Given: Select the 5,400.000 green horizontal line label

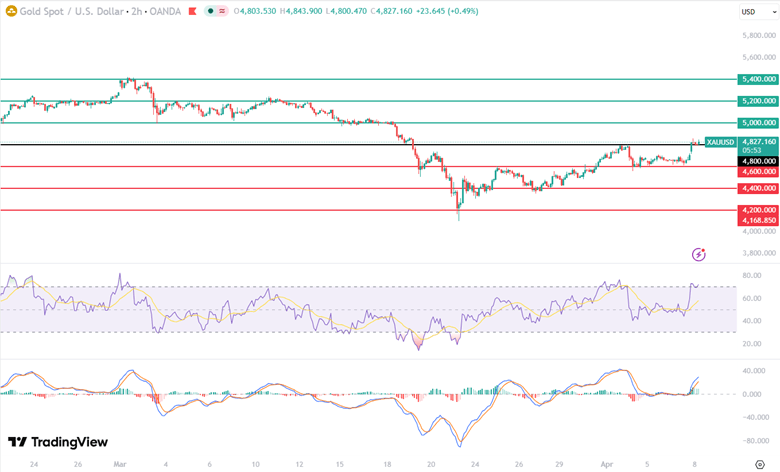Looking at the screenshot, I should [x=757, y=79].
